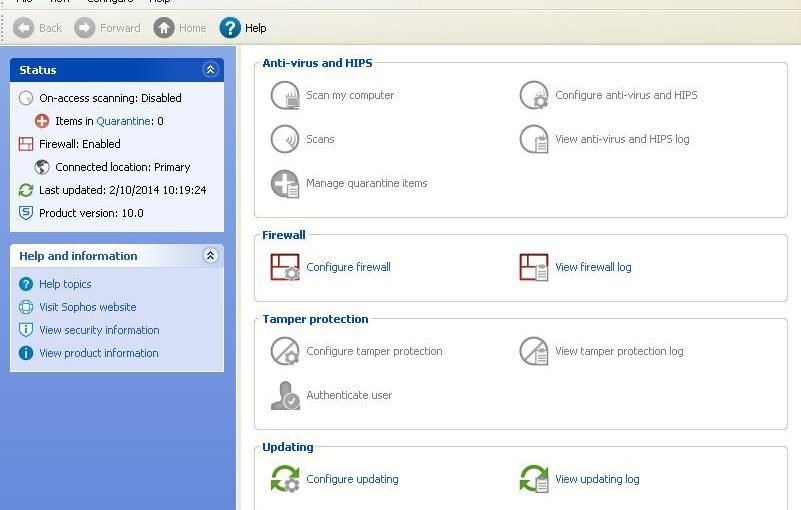Open Configure anti-virus and HIPS
The width and height of the screenshot is (801, 510).
click(x=608, y=95)
